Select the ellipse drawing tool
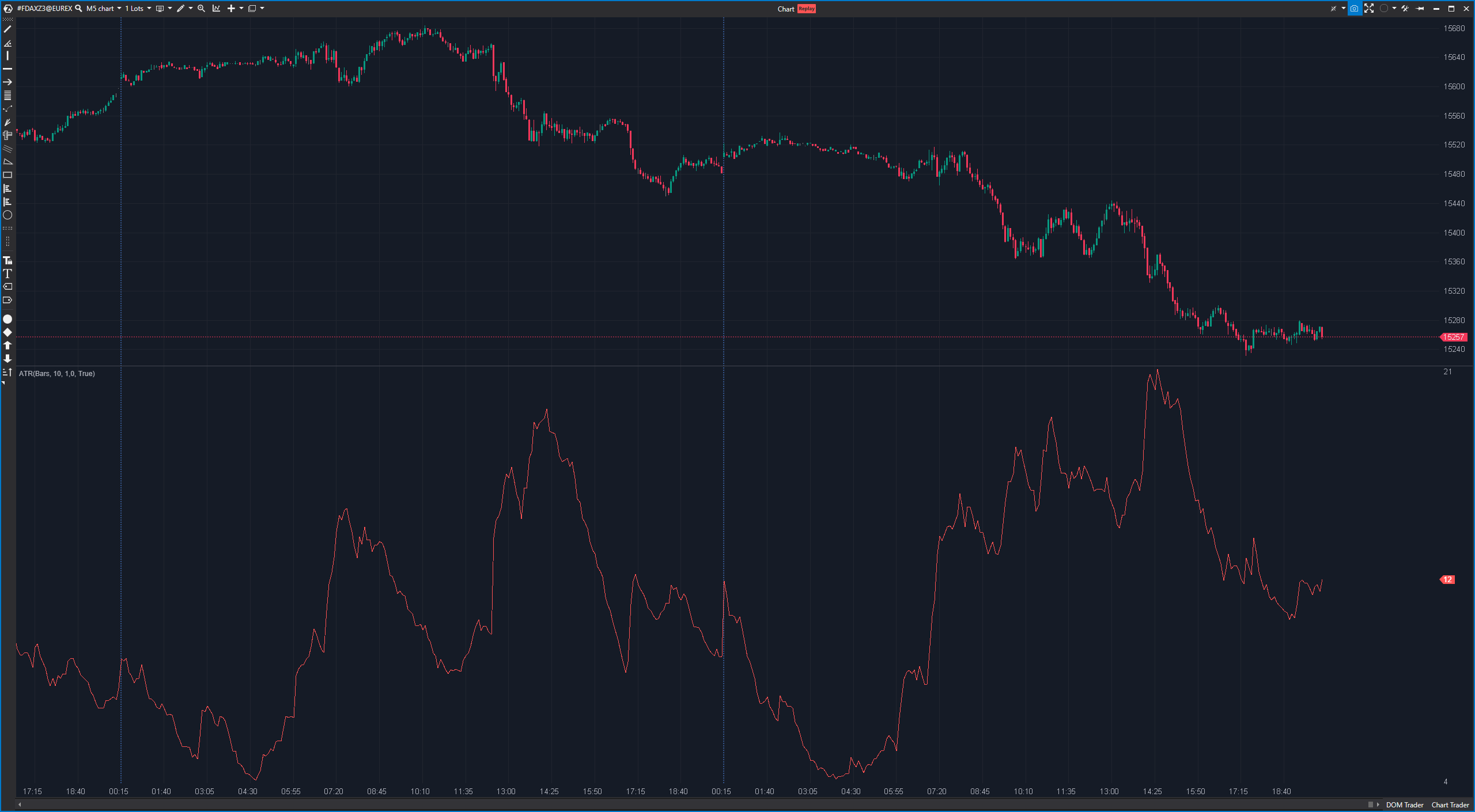1475x812 pixels. pos(7,215)
